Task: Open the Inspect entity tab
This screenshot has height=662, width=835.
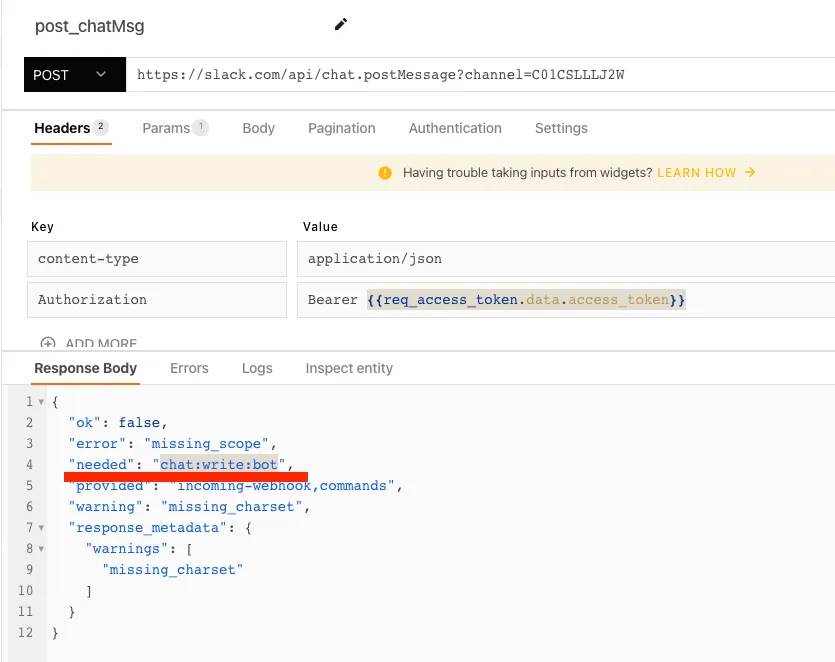Action: pyautogui.click(x=349, y=368)
